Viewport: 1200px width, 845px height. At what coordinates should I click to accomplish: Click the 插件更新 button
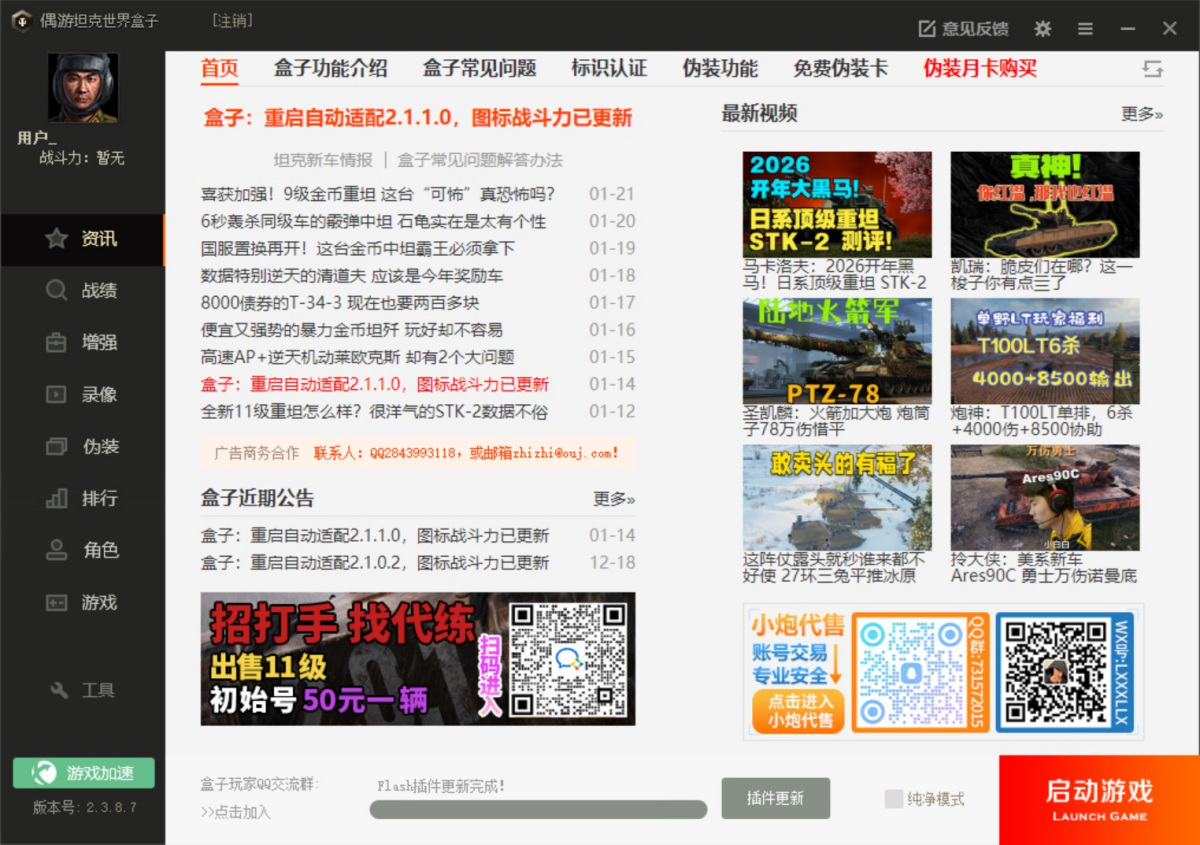pos(775,798)
